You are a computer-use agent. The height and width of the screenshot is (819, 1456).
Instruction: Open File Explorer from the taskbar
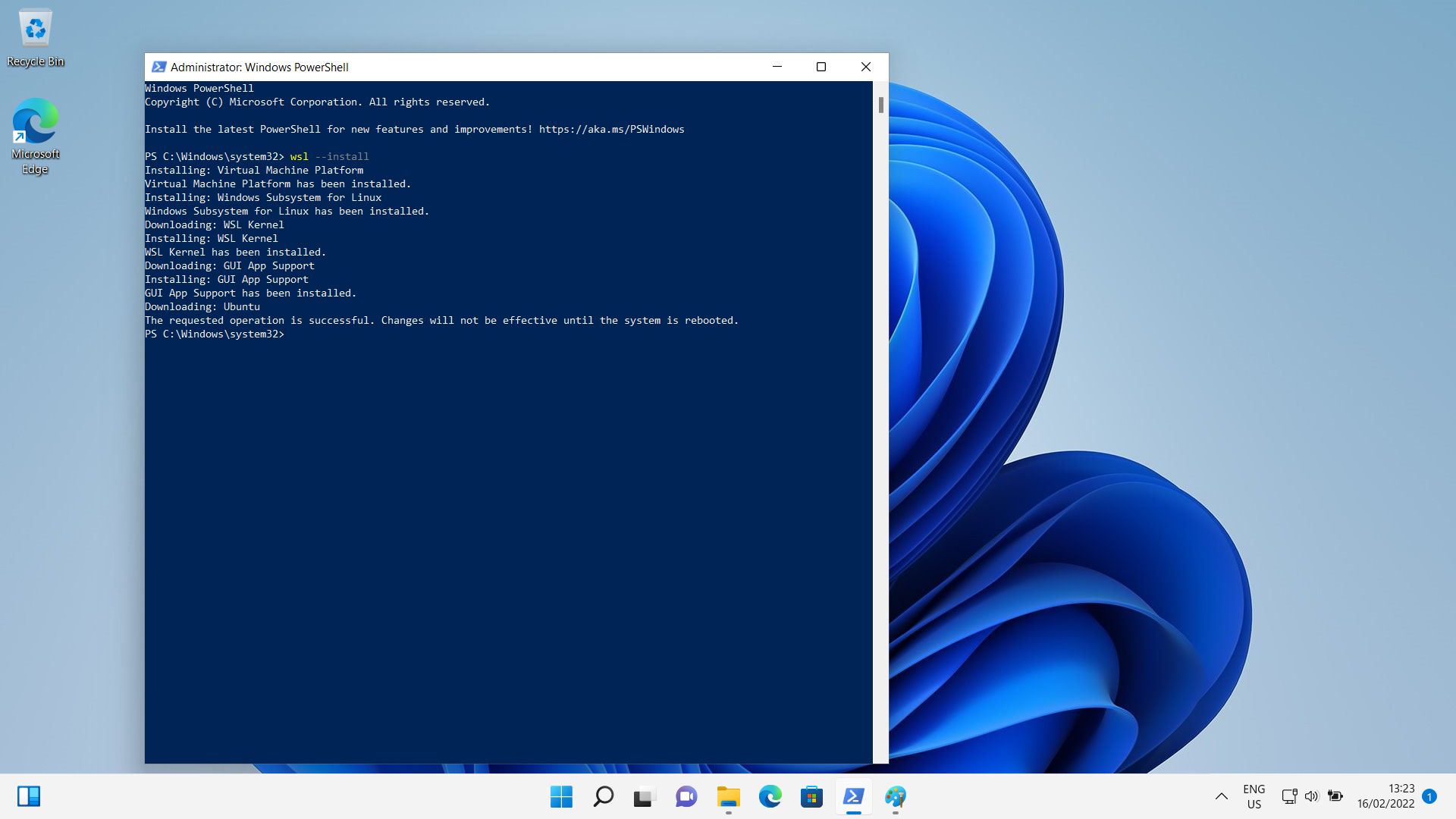click(728, 796)
